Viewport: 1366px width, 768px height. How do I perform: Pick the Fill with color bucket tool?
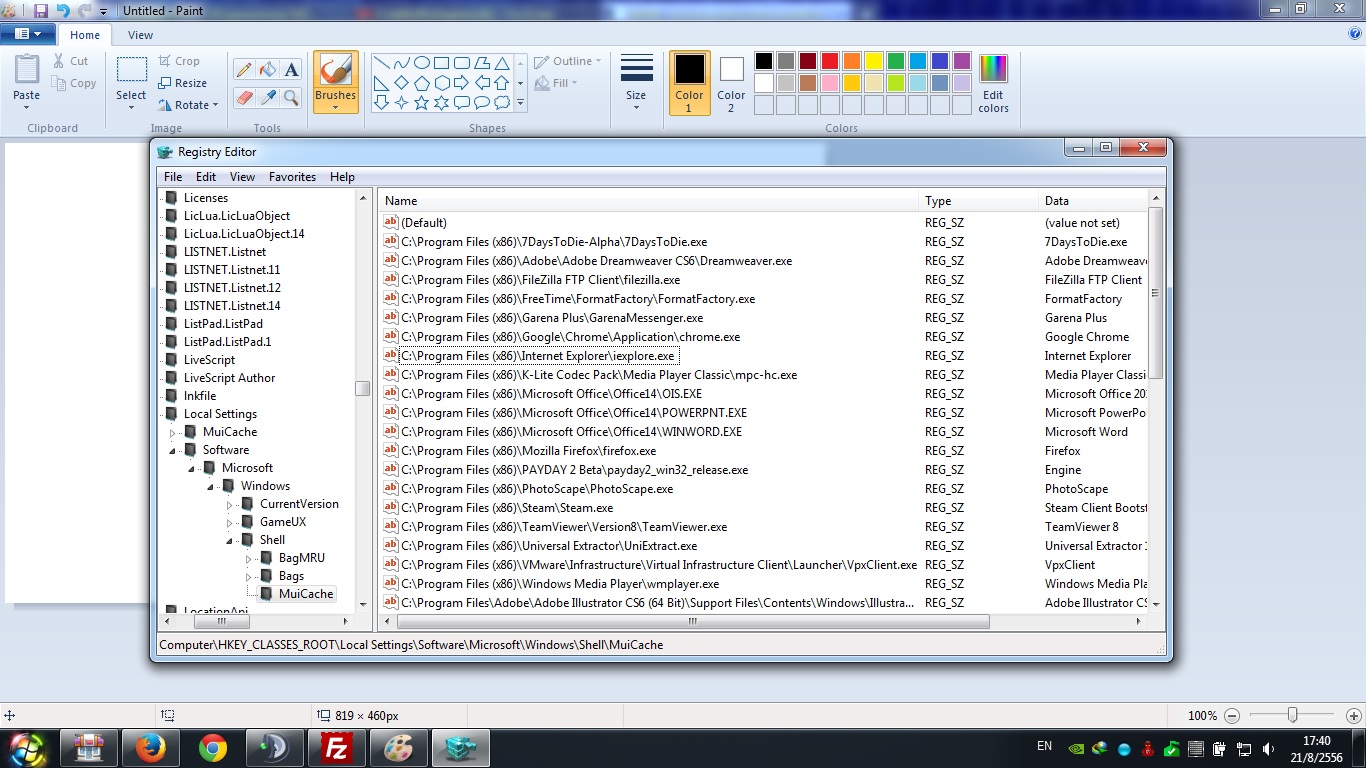(267, 69)
